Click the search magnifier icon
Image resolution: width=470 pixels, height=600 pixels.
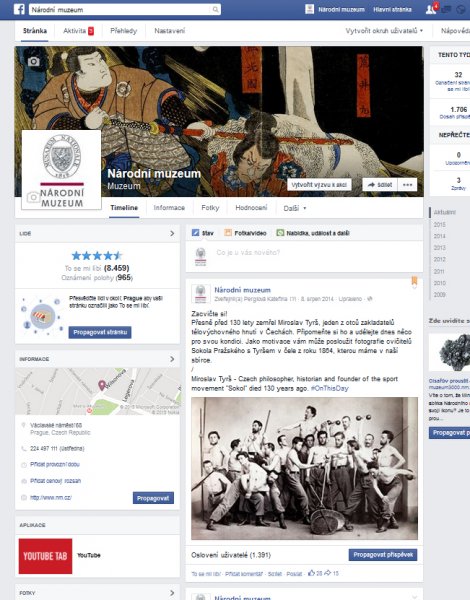[x=215, y=10]
